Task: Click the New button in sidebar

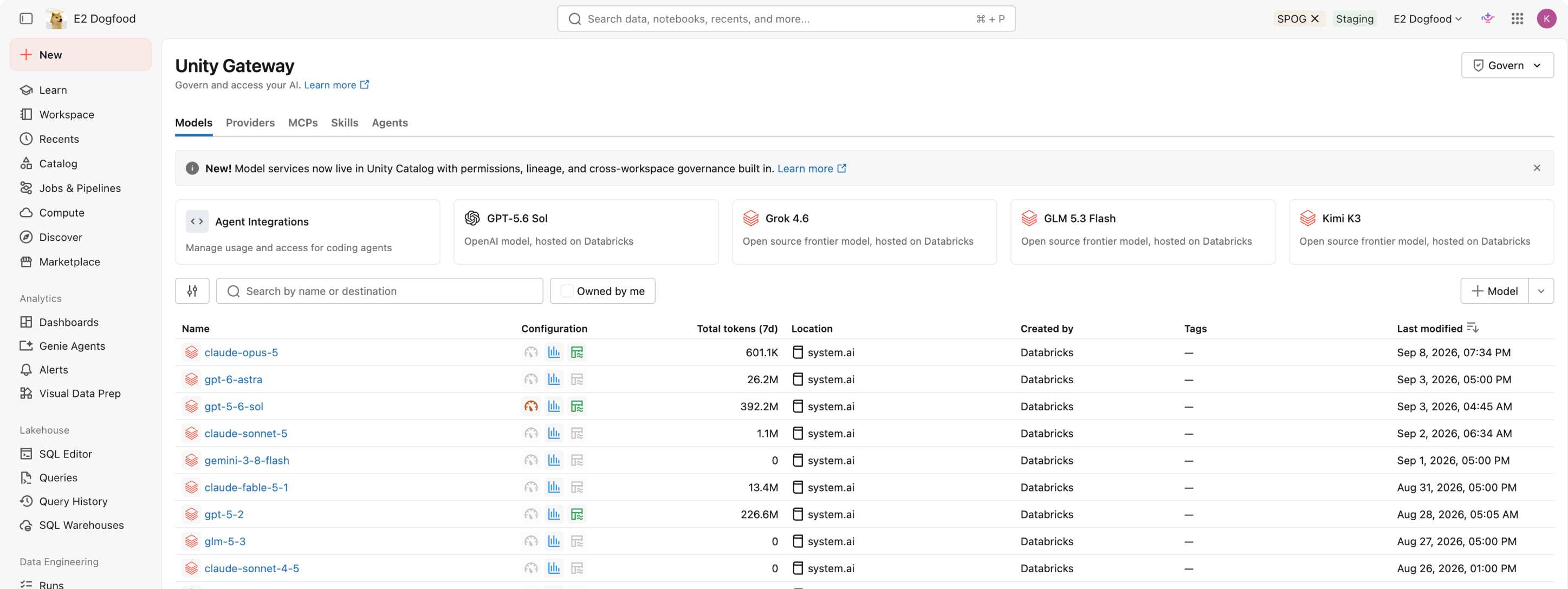Action: tap(80, 55)
